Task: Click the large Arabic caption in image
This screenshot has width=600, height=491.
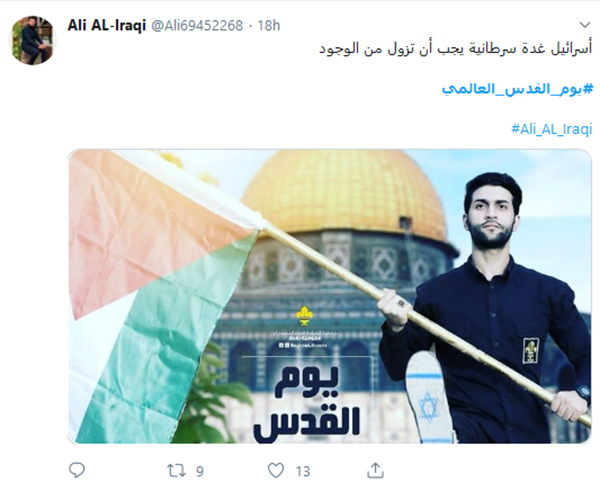Action: 307,406
